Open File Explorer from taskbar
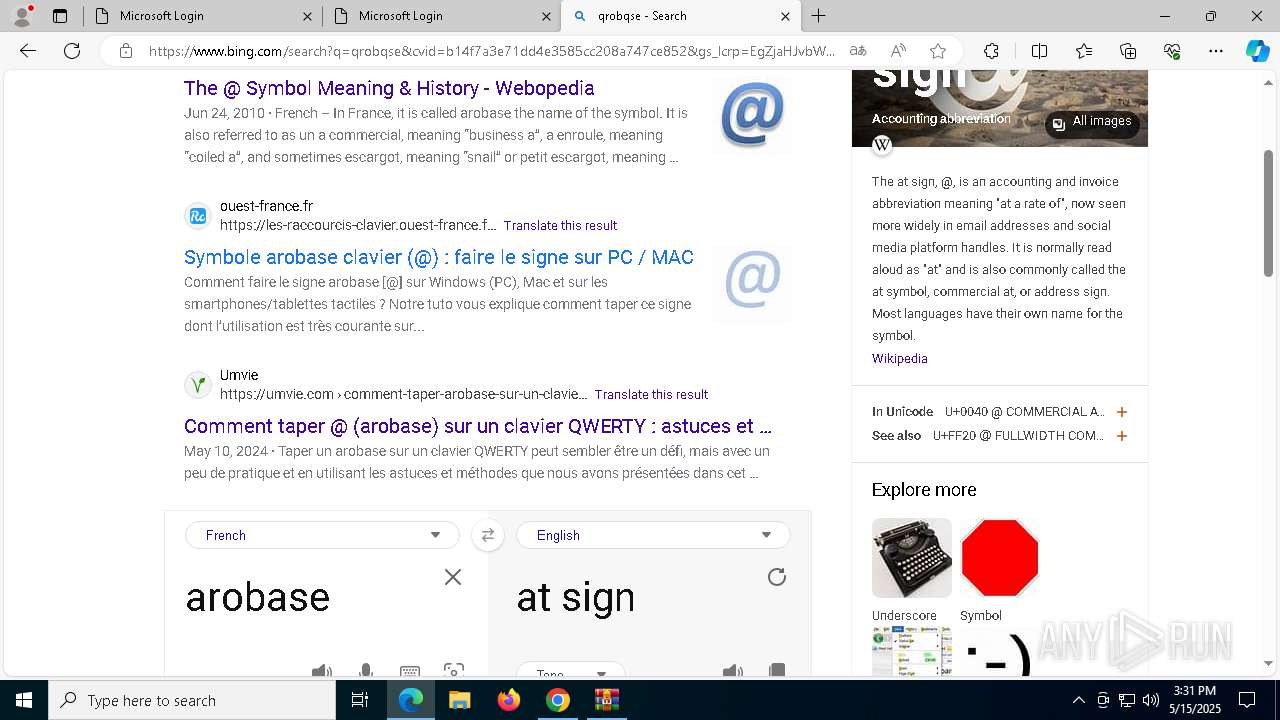Image resolution: width=1280 pixels, height=720 pixels. 459,700
